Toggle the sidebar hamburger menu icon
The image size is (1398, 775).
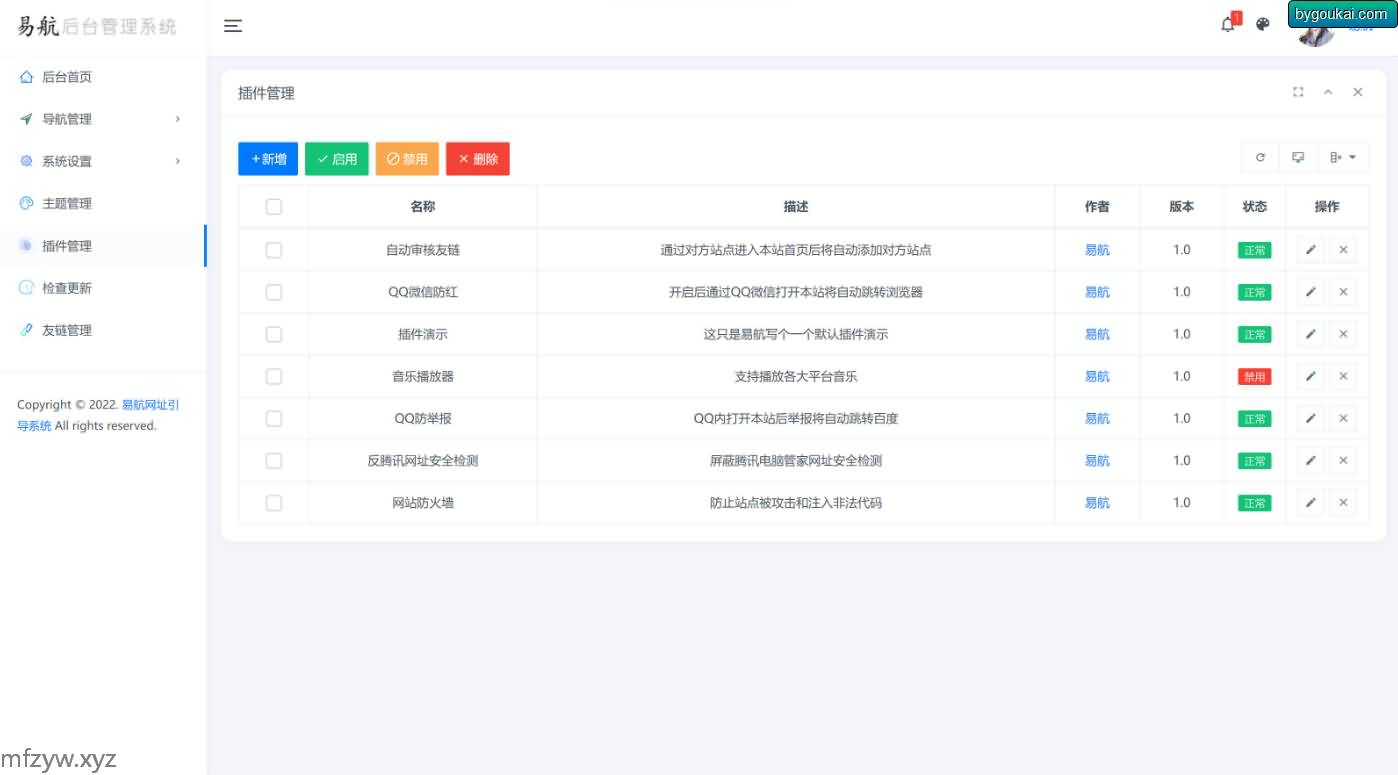[x=233, y=26]
